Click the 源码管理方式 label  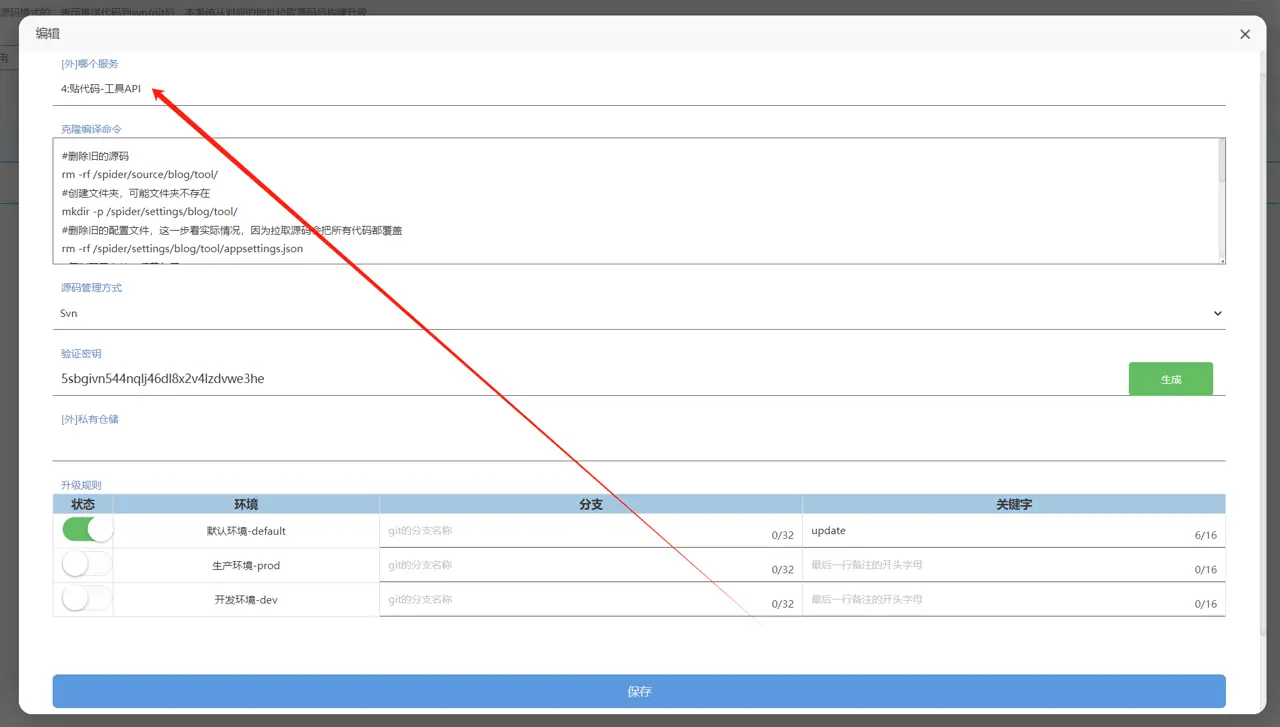(x=91, y=288)
